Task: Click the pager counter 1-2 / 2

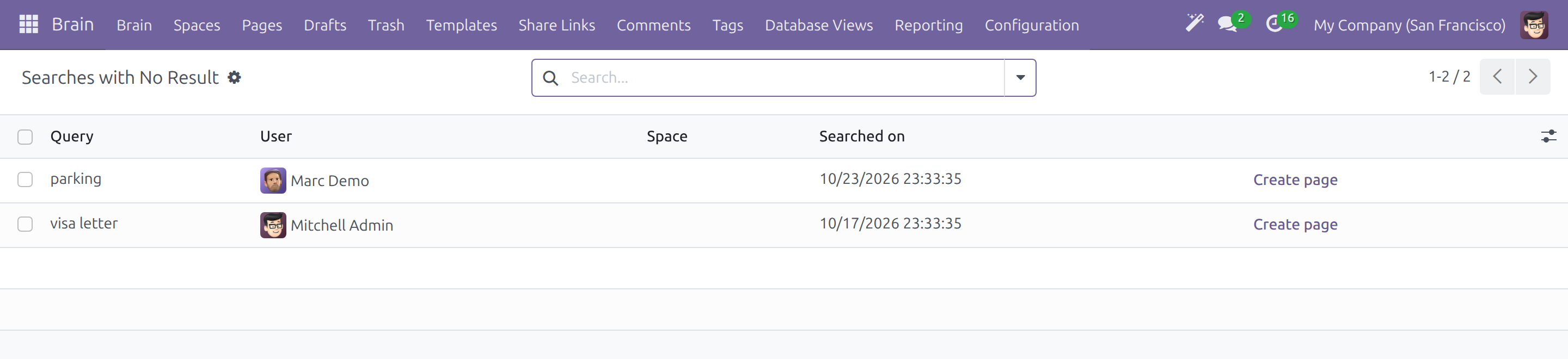Action: (x=1449, y=77)
